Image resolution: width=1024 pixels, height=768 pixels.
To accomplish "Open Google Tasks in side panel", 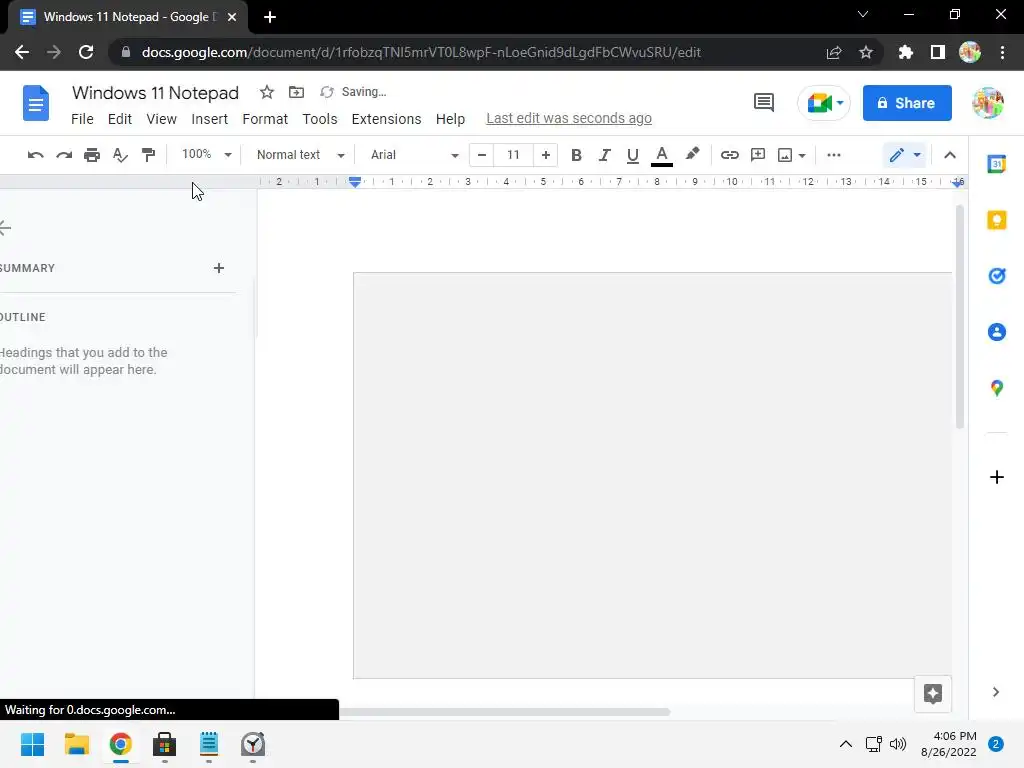I will (x=997, y=276).
